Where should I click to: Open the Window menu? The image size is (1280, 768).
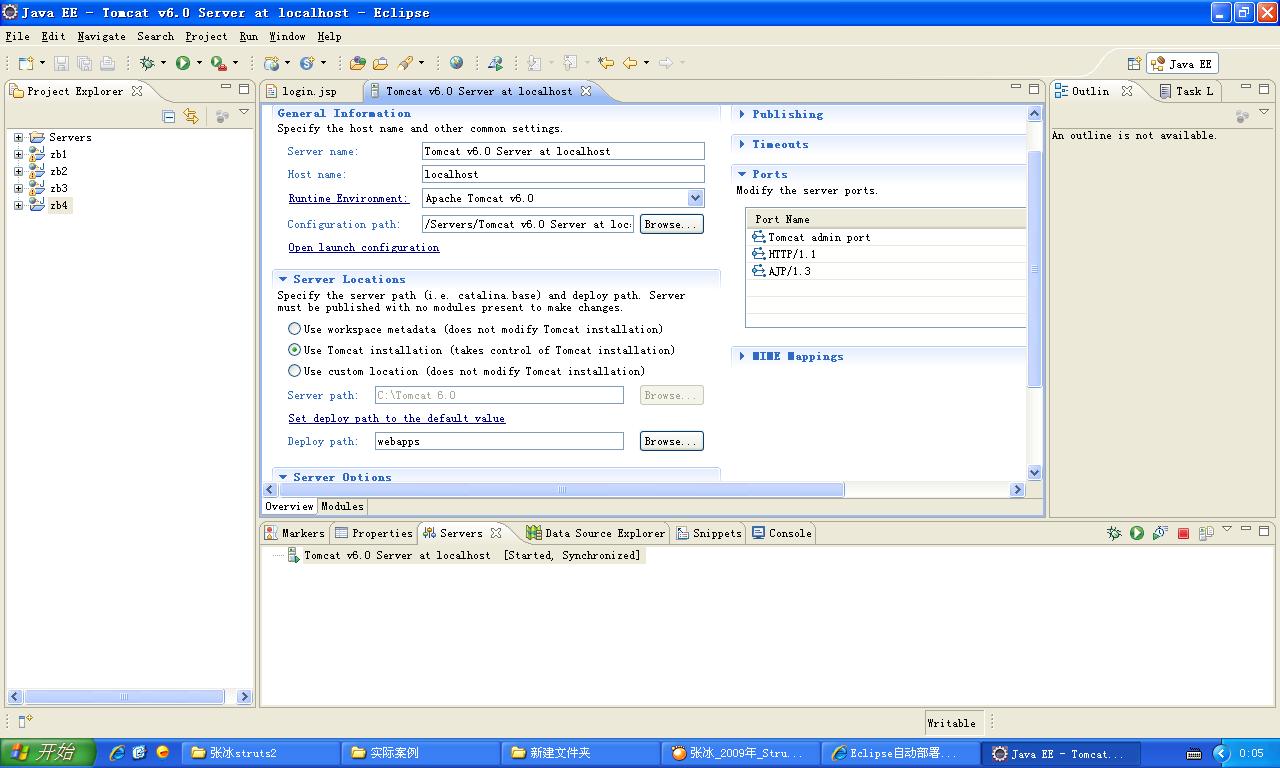tap(287, 36)
